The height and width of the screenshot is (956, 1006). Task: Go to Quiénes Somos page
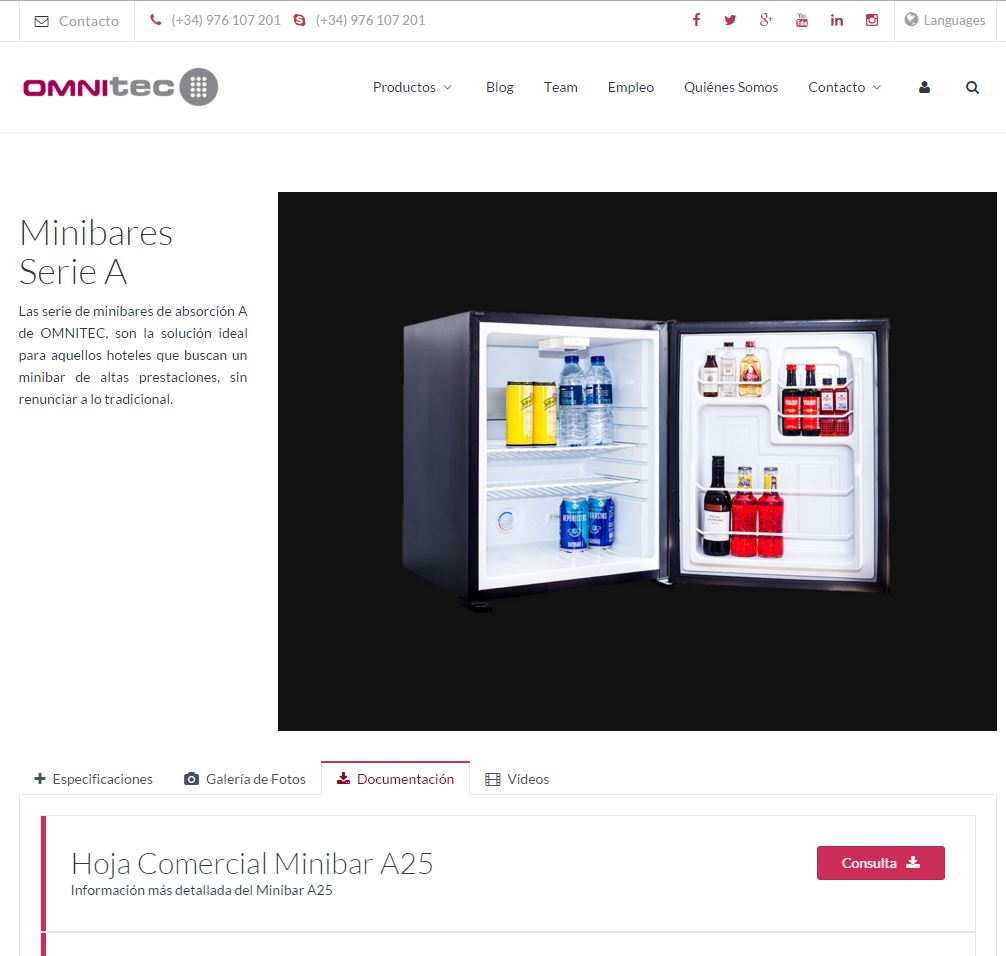coord(730,87)
